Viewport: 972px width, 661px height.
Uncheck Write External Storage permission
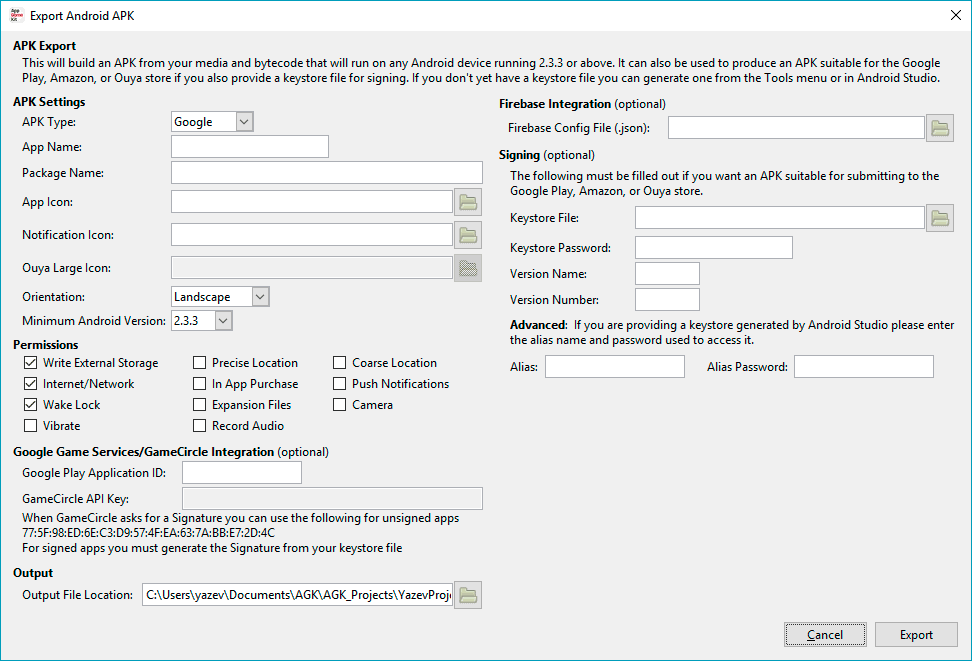(30, 363)
